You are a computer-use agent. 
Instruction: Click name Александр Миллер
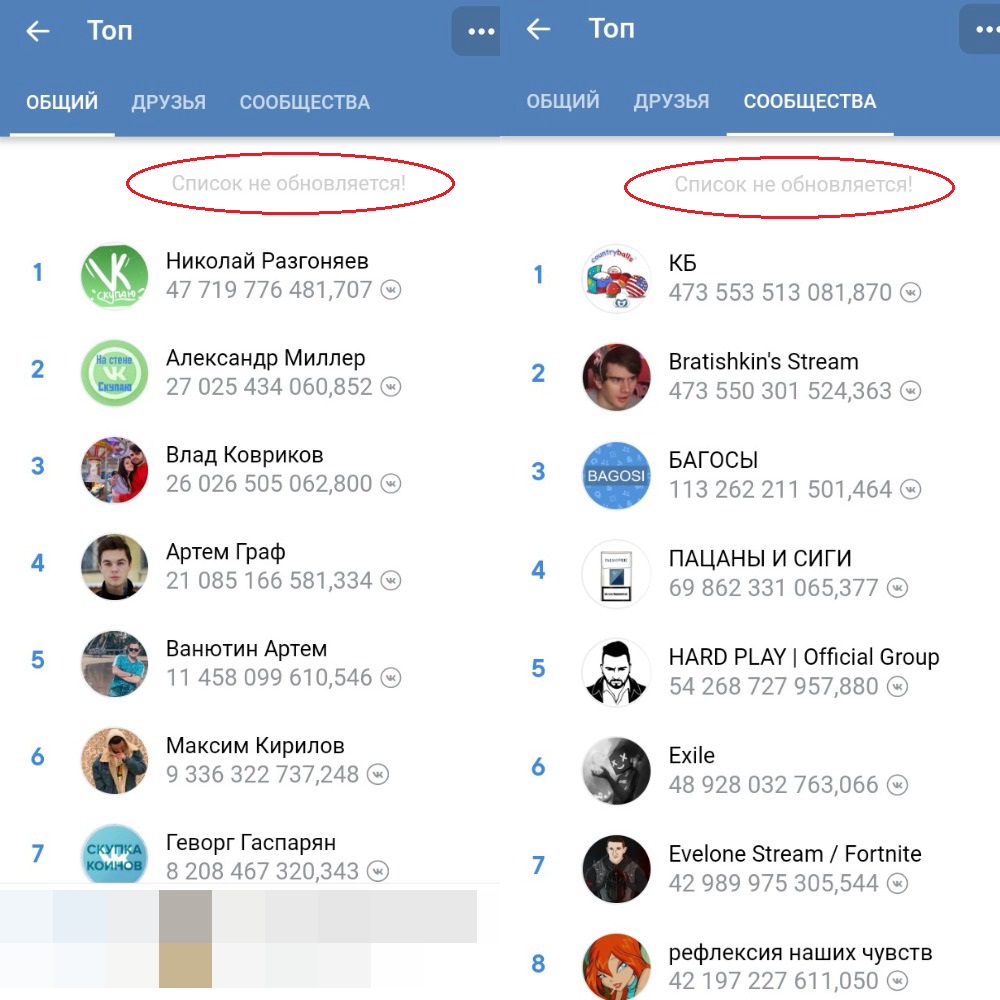(265, 358)
